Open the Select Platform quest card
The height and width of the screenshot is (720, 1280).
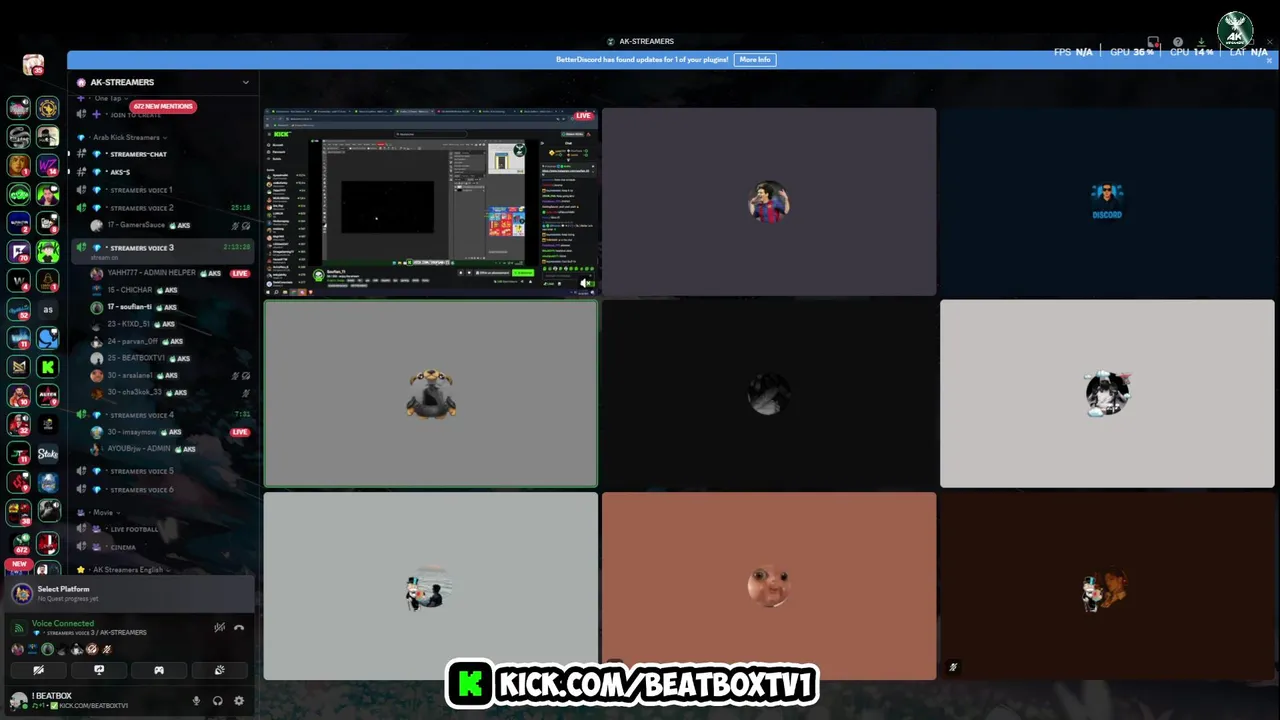click(x=129, y=594)
